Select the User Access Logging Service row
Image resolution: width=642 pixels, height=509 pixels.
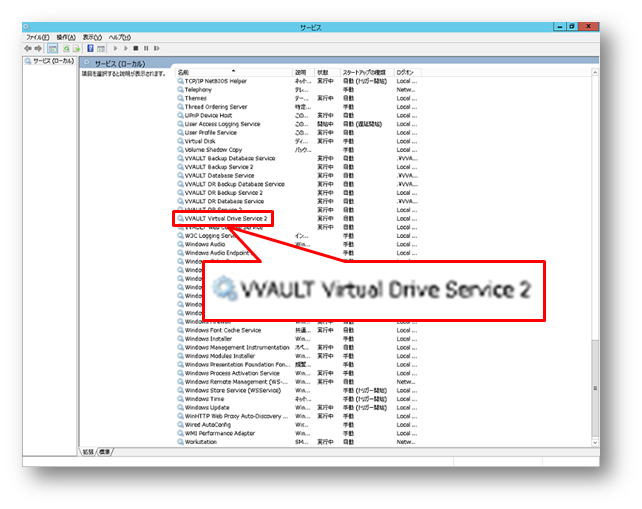[297, 124]
